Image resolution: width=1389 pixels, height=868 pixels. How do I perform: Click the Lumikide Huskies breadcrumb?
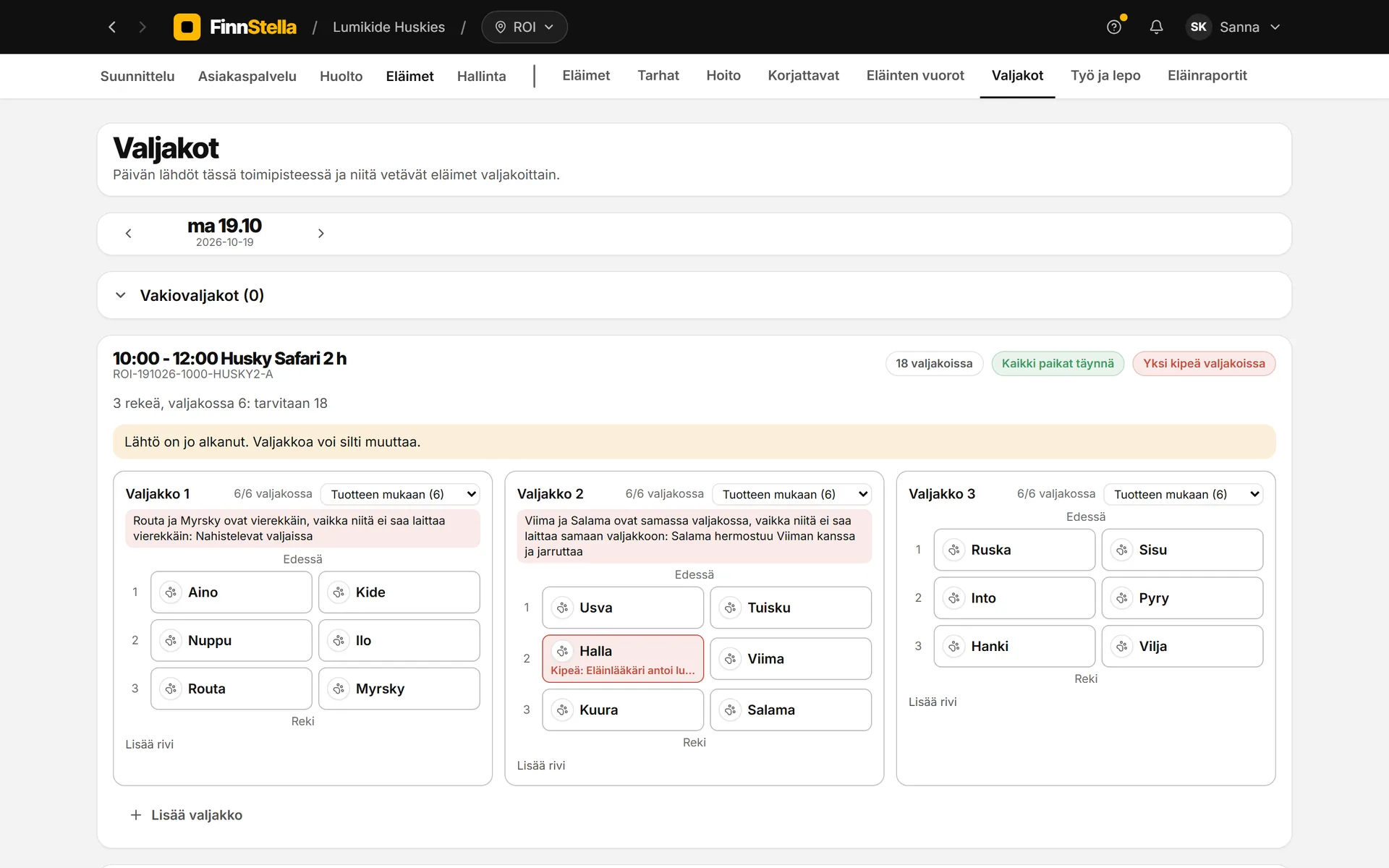click(x=389, y=27)
